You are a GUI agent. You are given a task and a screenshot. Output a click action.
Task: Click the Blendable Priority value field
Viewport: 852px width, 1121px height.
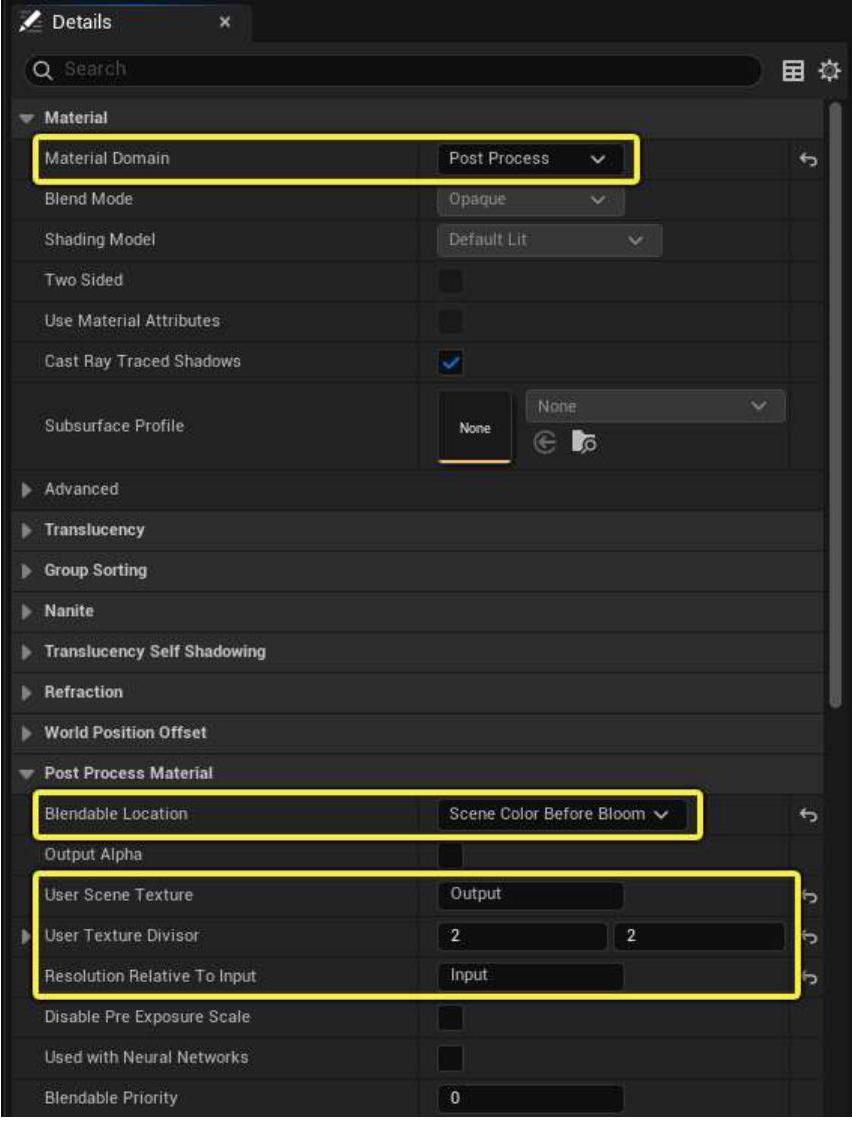point(530,1099)
